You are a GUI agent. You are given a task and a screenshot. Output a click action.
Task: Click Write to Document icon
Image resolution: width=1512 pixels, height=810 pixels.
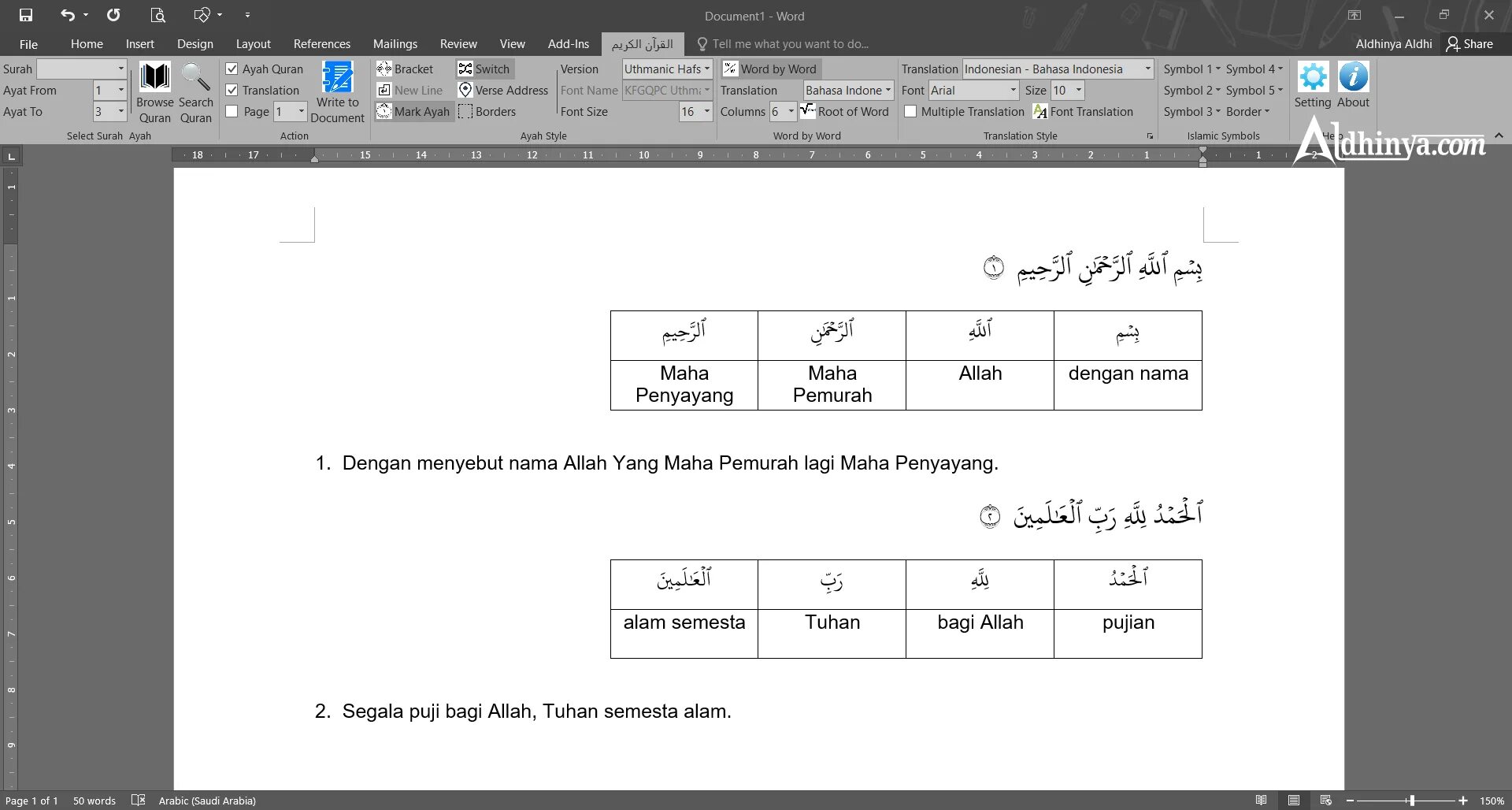(x=337, y=76)
